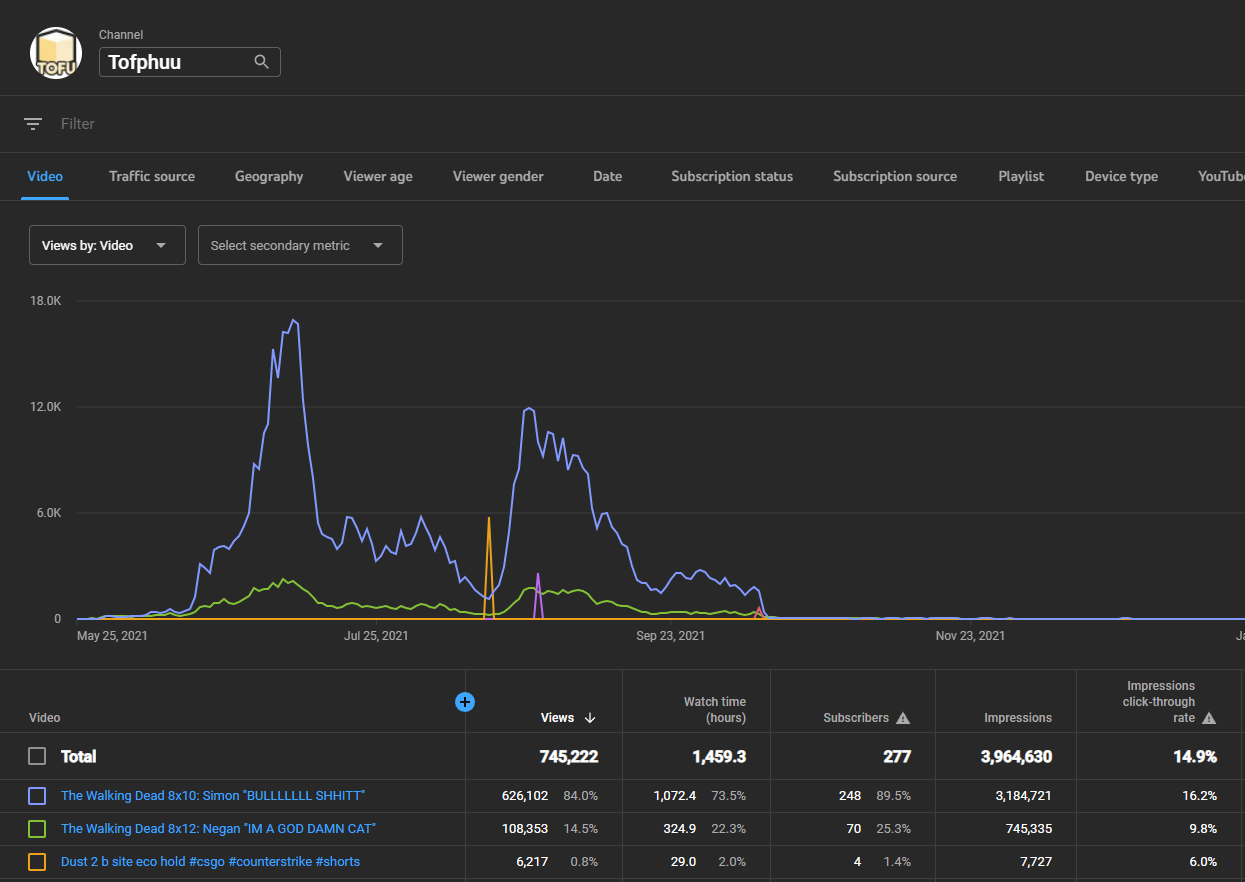Open The Walking Dead 8x12 Negan video link
1245x882 pixels.
click(218, 829)
